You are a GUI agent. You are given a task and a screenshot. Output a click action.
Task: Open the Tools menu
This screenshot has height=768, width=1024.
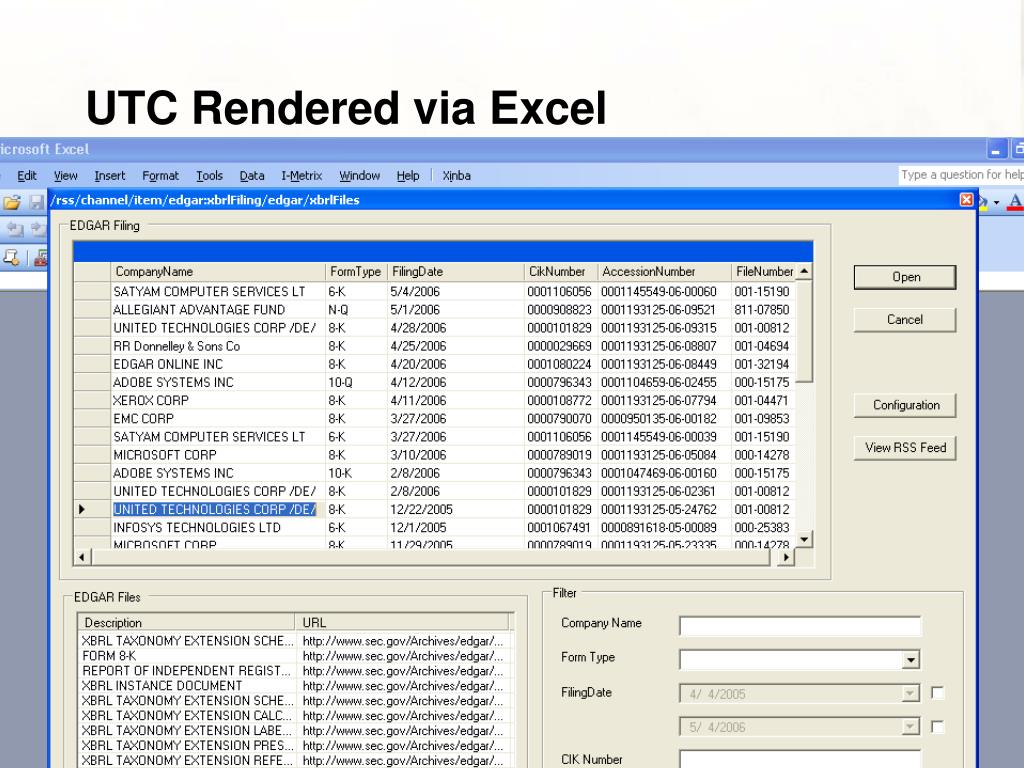point(209,176)
